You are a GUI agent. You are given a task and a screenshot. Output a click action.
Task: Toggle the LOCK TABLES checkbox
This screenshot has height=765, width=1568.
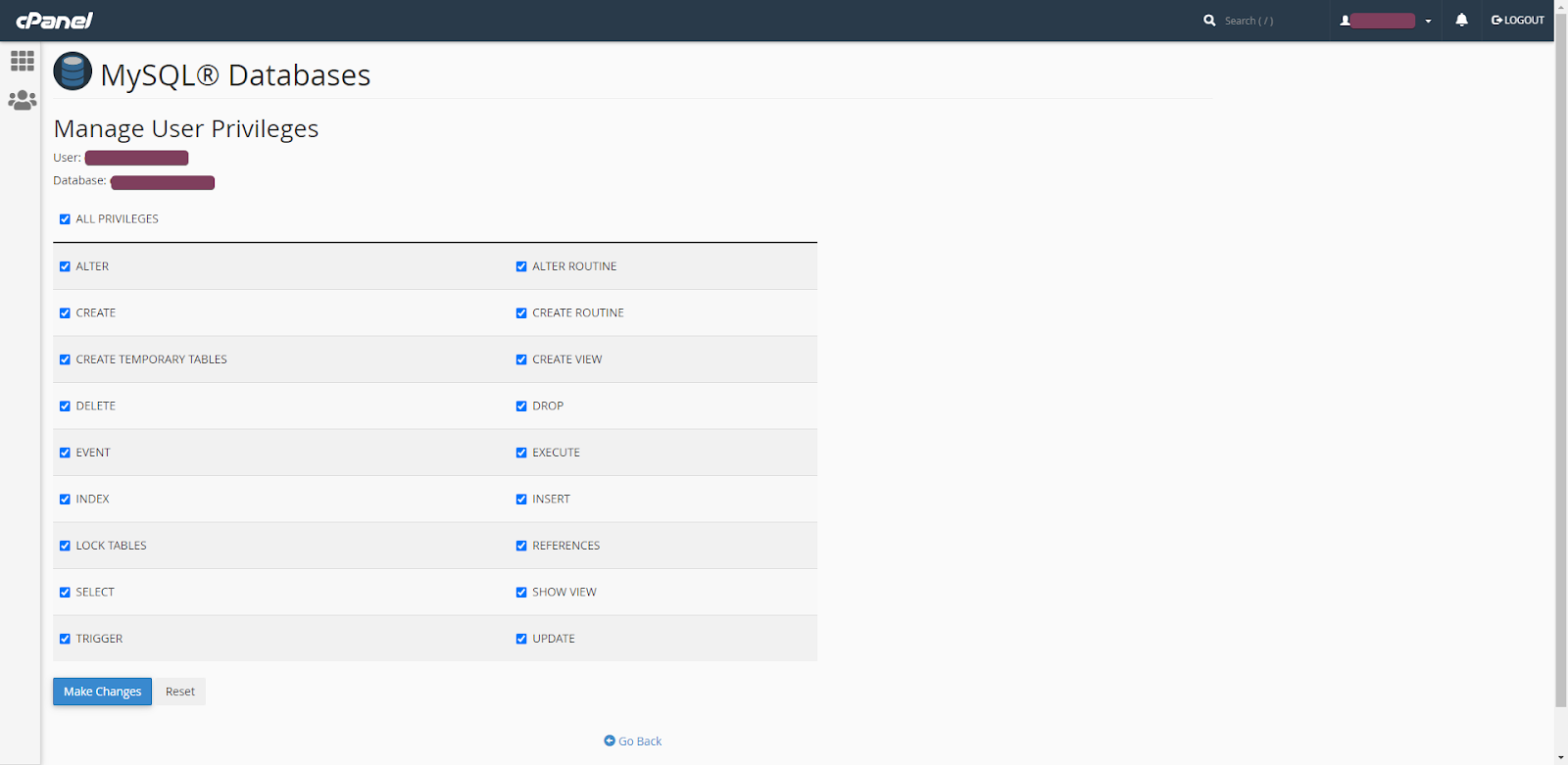[65, 546]
